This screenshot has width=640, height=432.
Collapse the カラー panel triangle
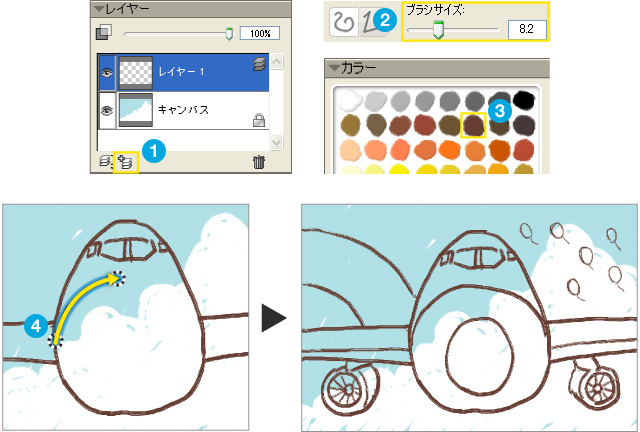click(x=335, y=68)
